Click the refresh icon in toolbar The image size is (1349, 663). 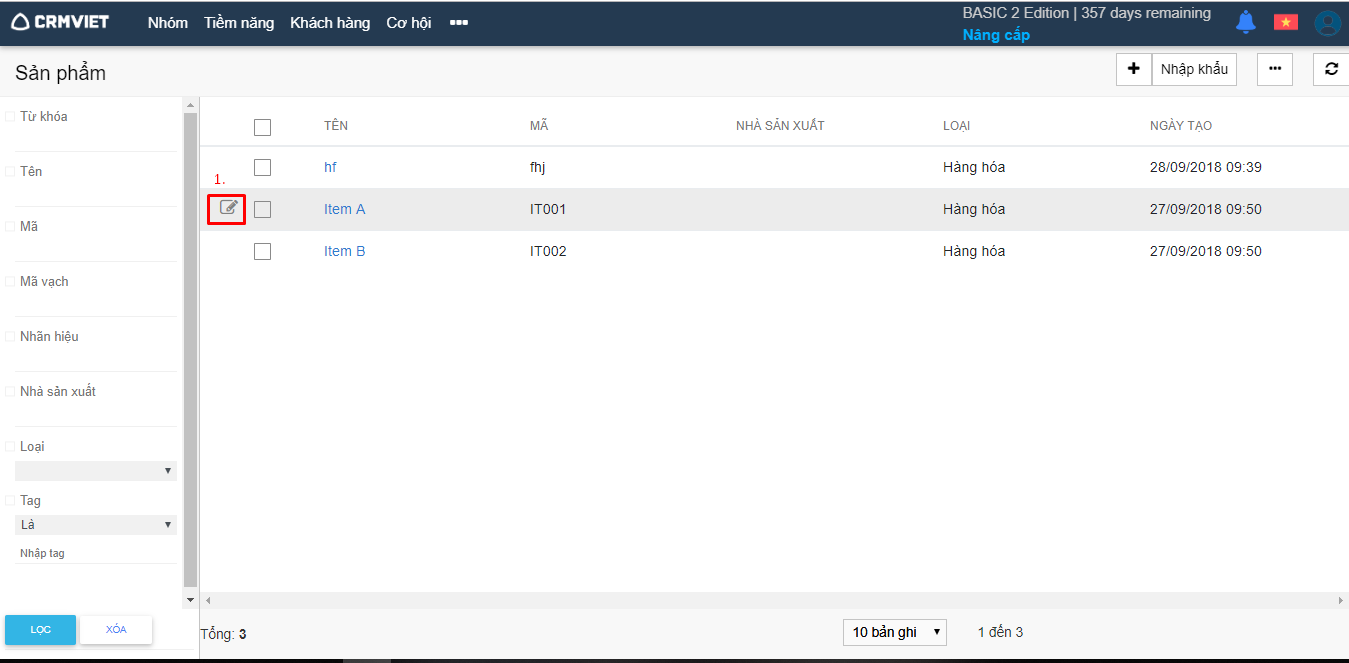click(1330, 69)
